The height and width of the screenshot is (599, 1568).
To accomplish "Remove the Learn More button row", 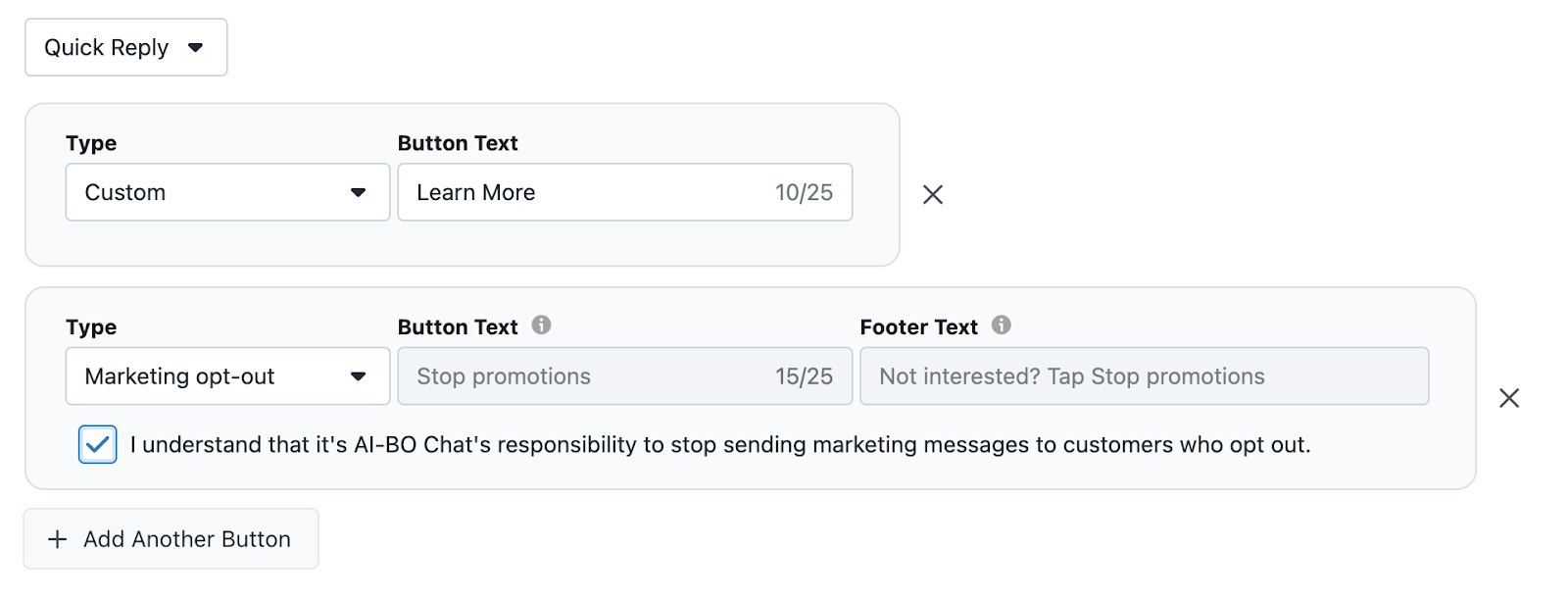I will (x=932, y=194).
